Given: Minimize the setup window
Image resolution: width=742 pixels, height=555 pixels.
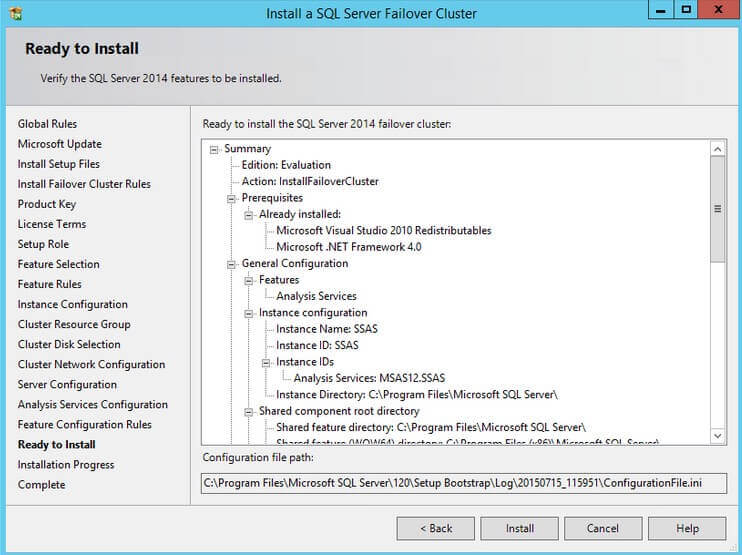Looking at the screenshot, I should click(661, 10).
